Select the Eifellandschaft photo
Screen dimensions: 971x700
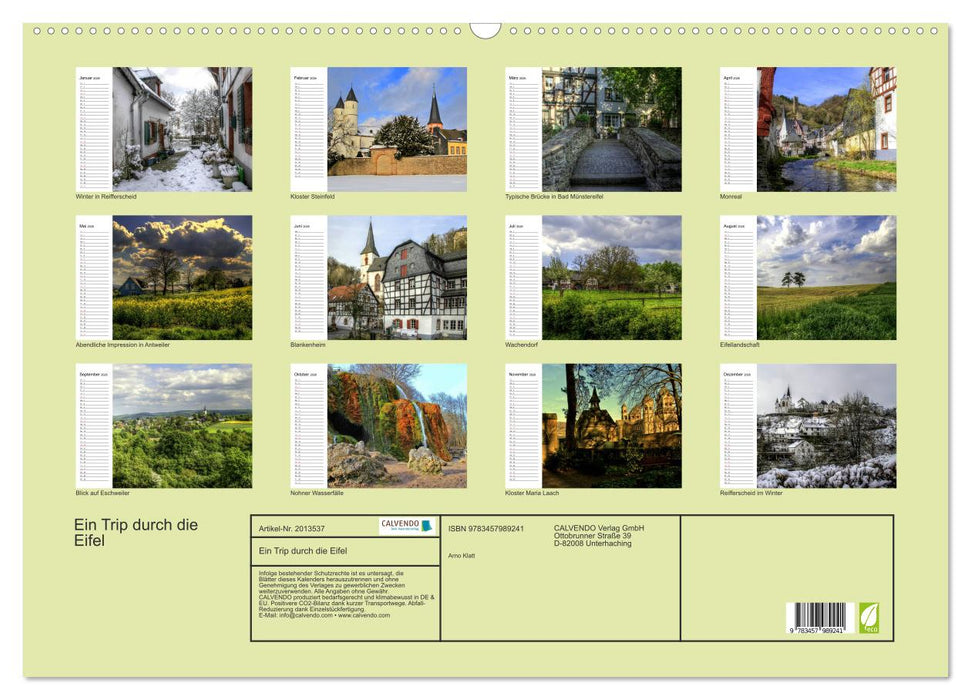tap(826, 278)
